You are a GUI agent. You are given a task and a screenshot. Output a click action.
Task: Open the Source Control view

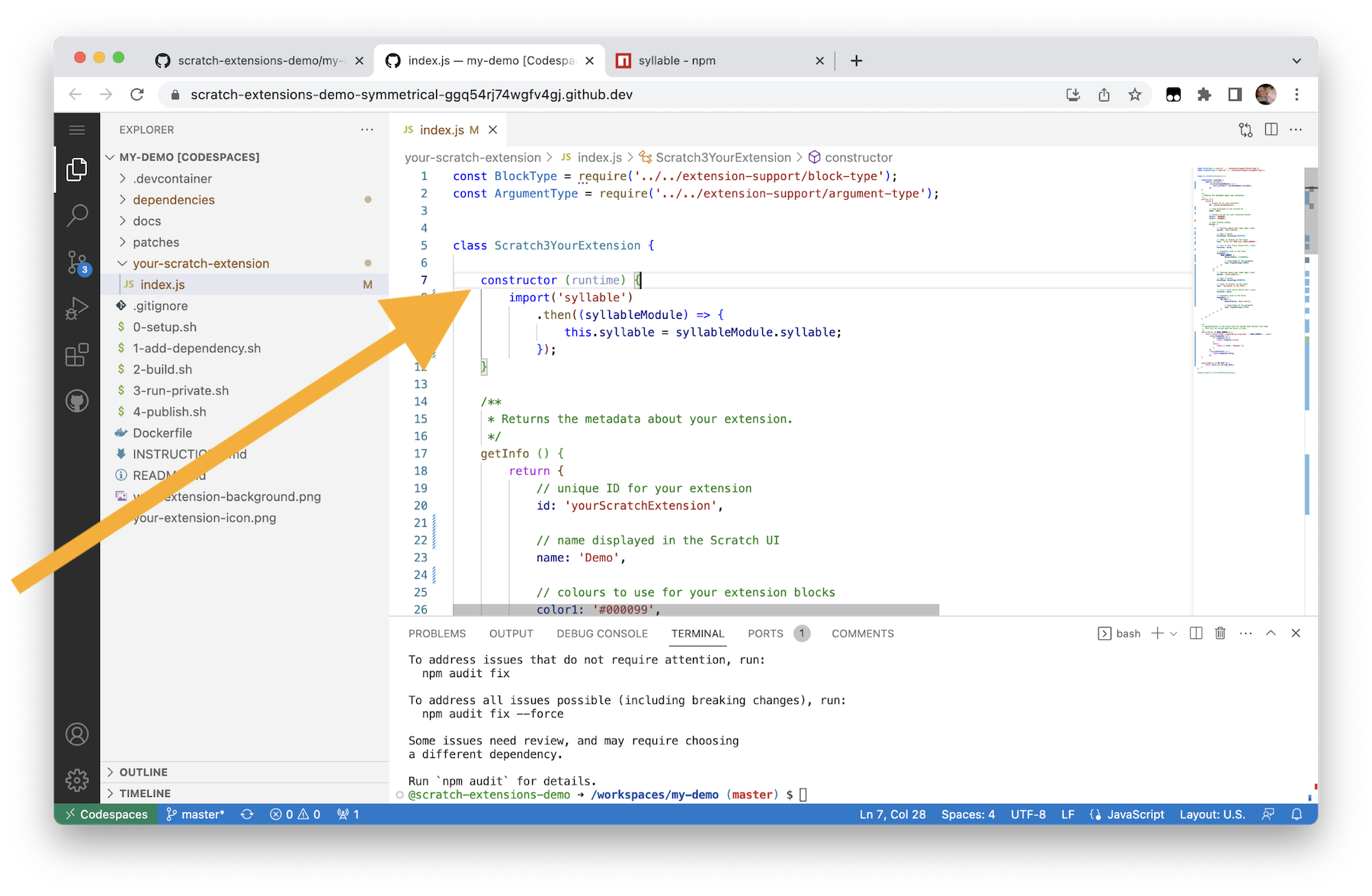76,262
